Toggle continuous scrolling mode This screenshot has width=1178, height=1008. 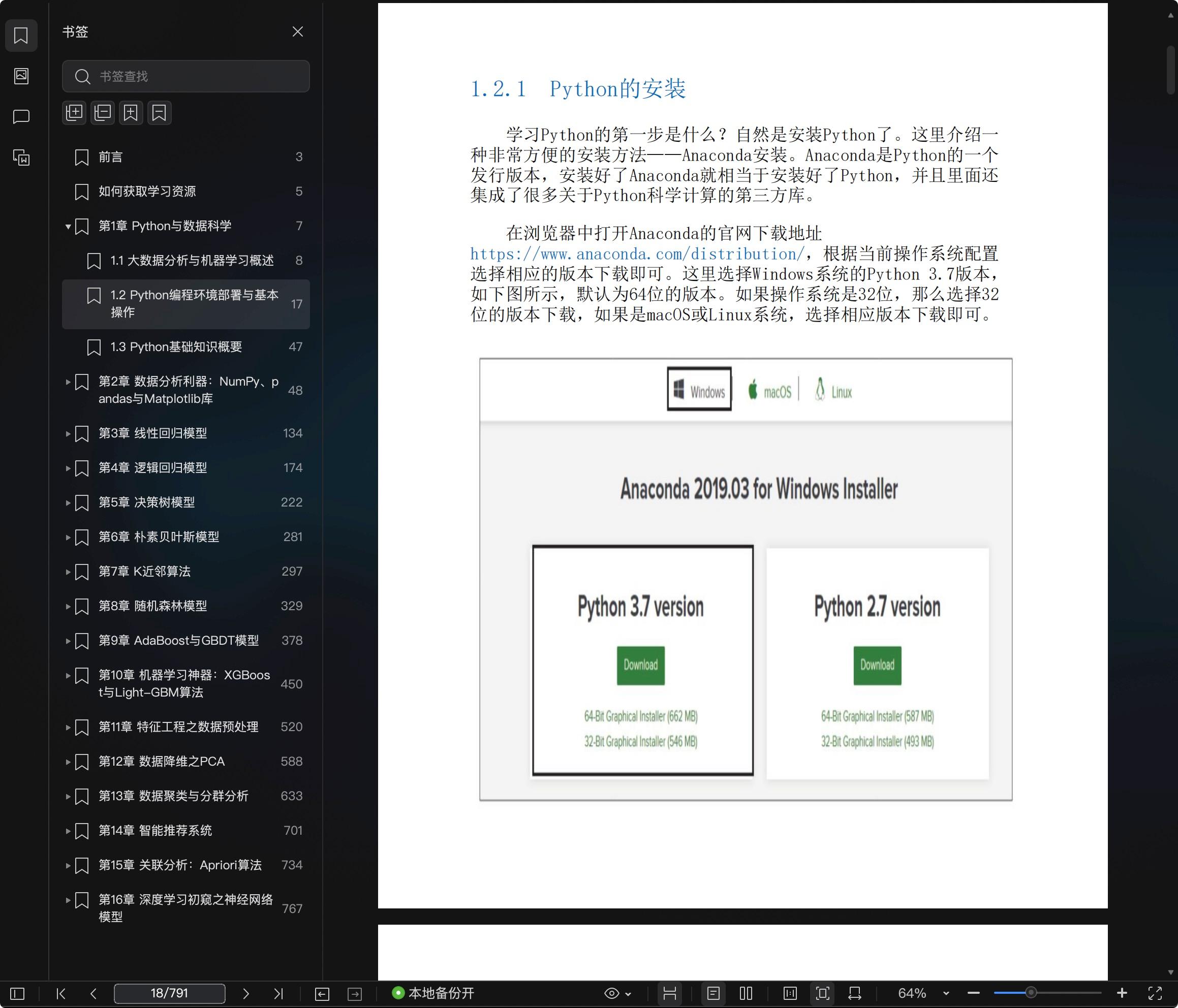[670, 993]
